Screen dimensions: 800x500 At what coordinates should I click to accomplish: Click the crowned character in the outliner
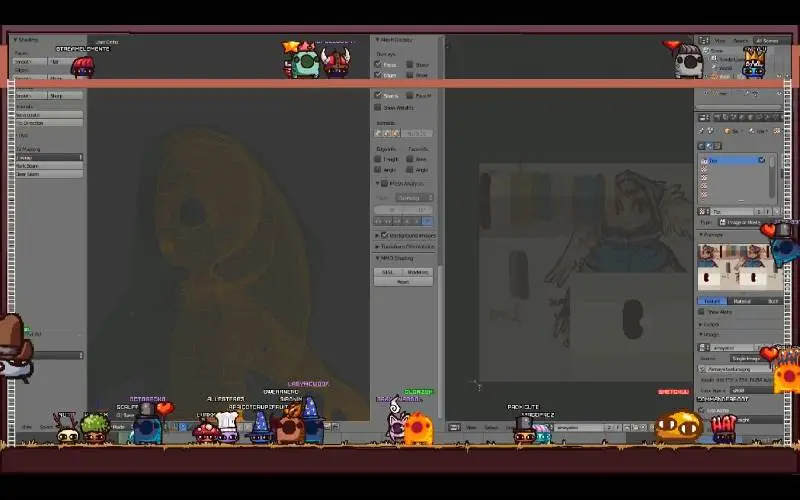(753, 63)
